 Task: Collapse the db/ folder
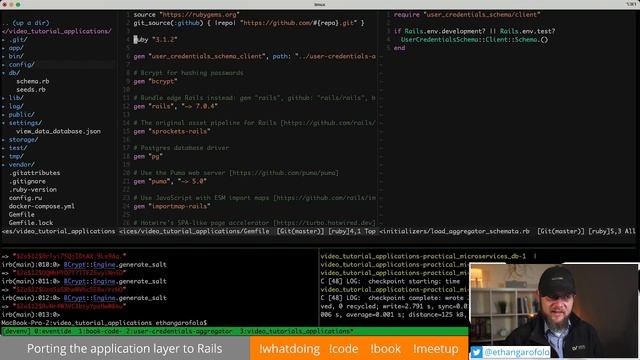coord(14,73)
